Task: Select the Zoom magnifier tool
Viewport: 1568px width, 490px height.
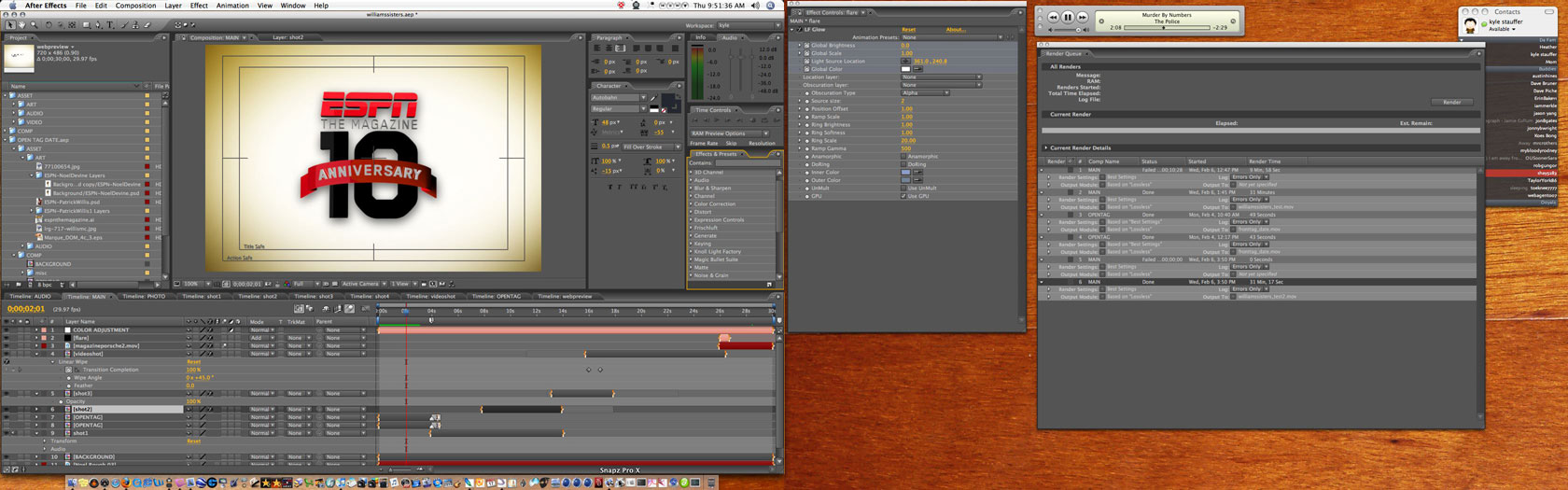Action: [x=34, y=25]
